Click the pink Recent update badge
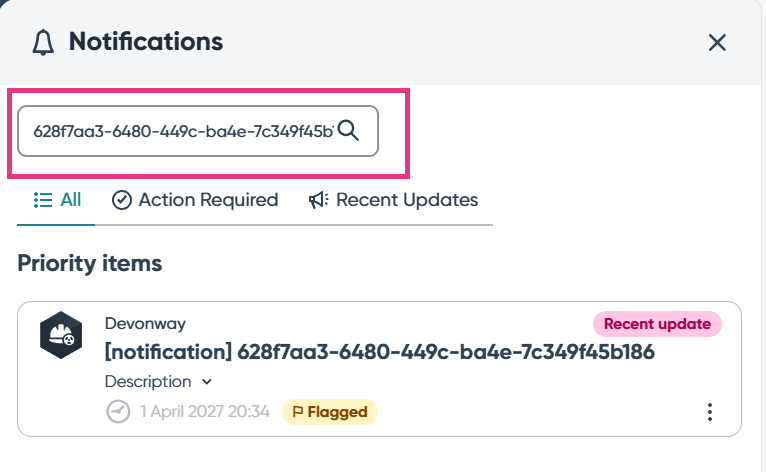 pos(657,324)
